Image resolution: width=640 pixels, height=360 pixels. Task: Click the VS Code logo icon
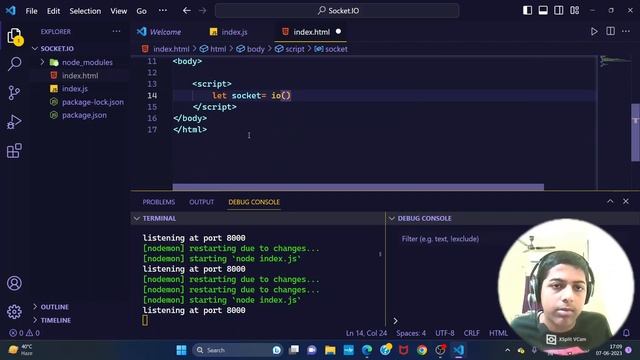click(x=11, y=11)
